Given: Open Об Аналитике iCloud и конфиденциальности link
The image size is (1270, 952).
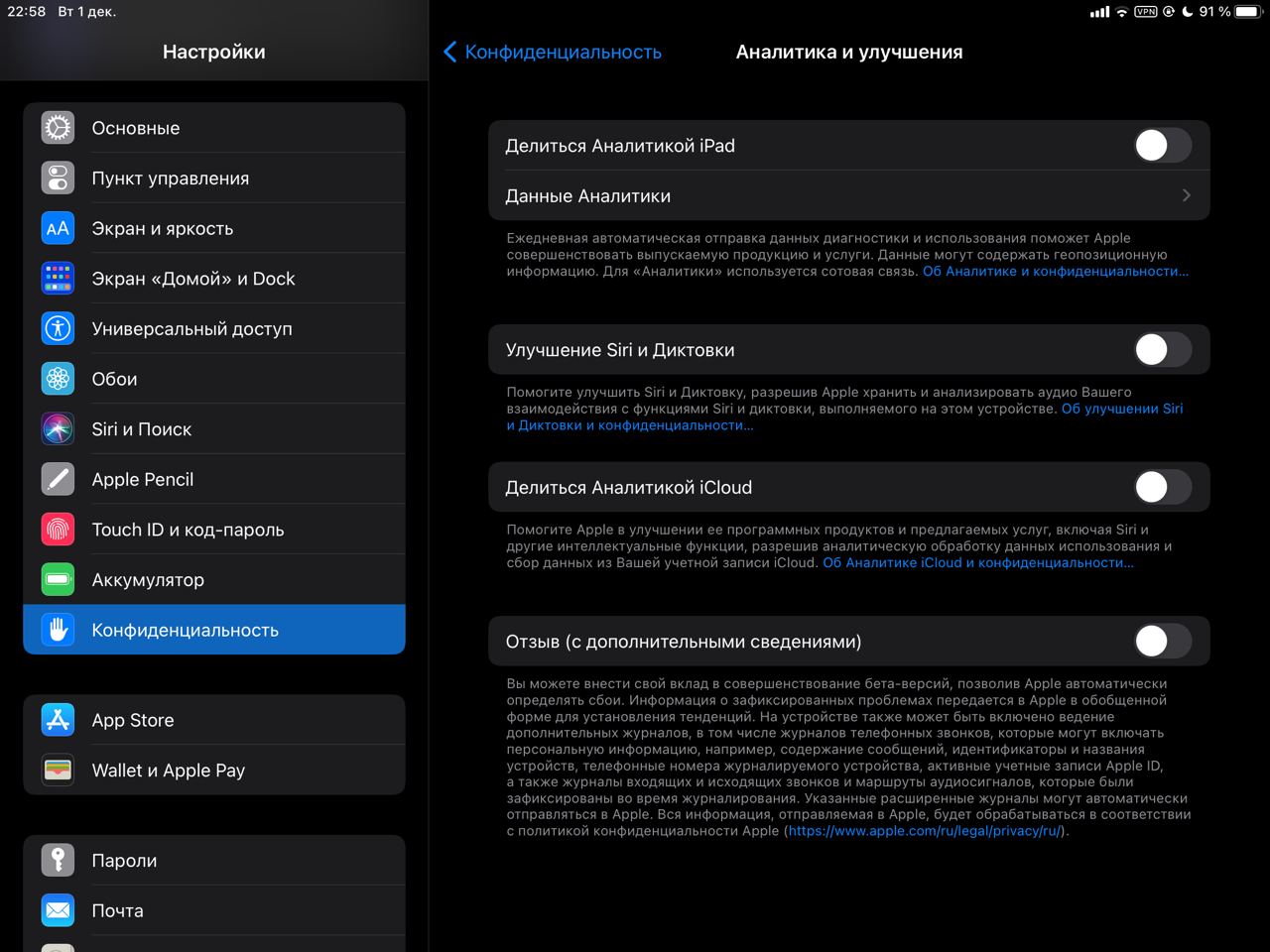Looking at the screenshot, I should [x=978, y=562].
